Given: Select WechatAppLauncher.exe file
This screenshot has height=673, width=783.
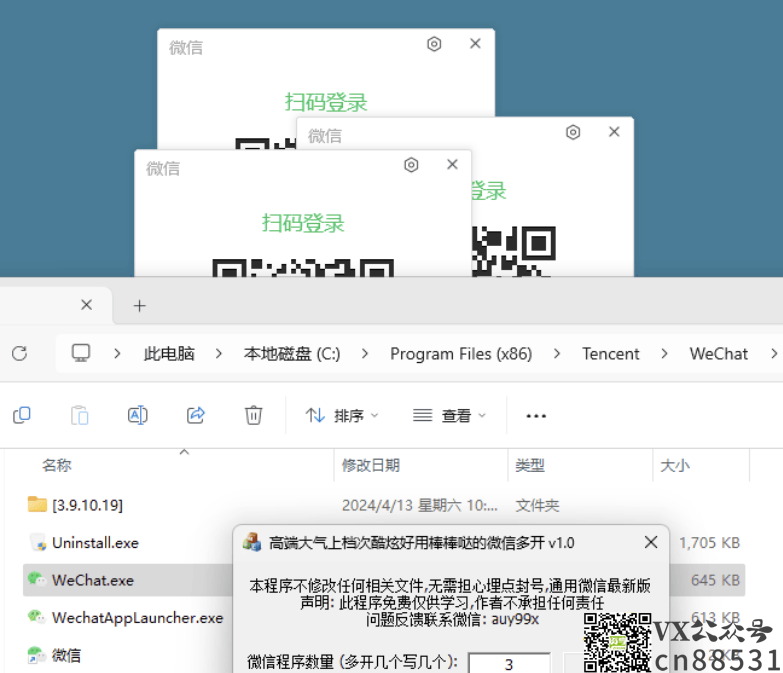Looking at the screenshot, I should point(137,618).
